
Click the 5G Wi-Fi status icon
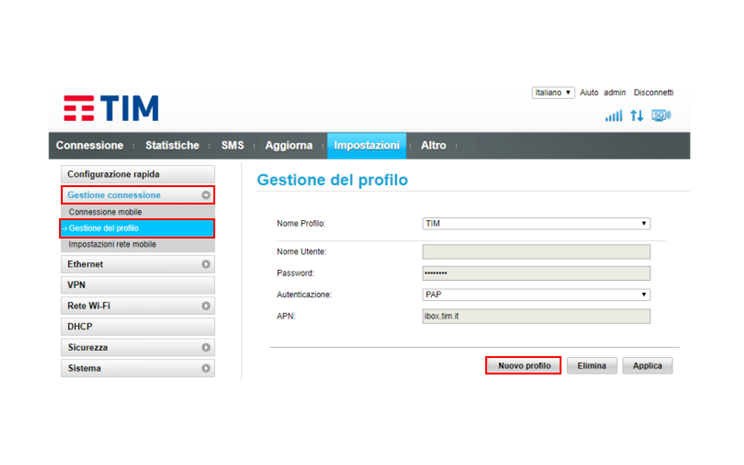pos(661,115)
